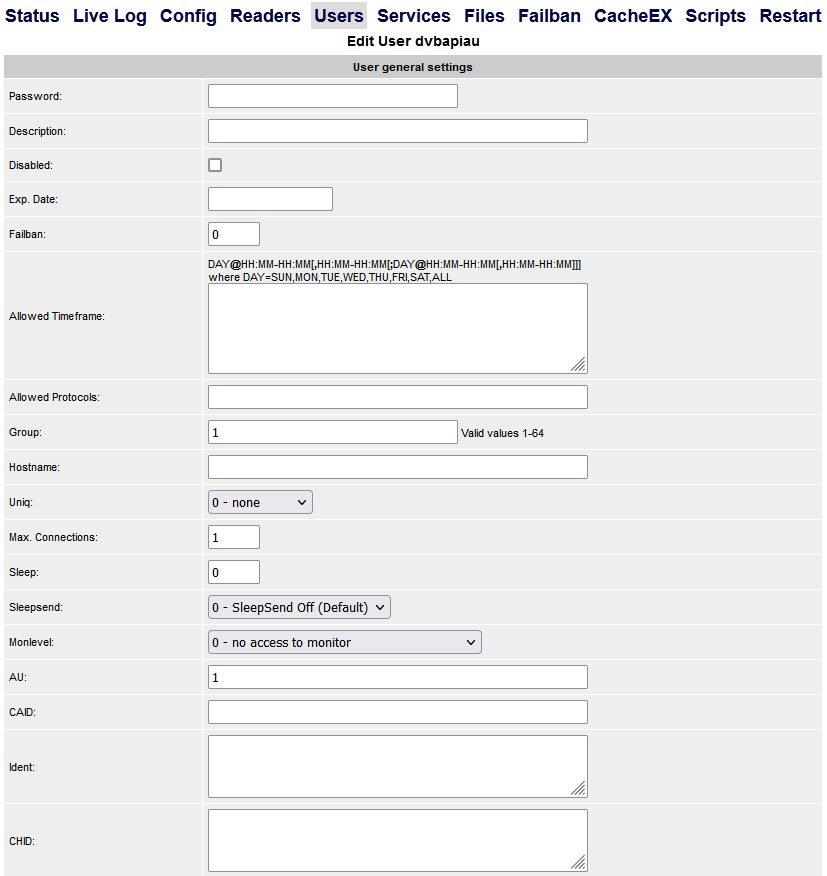The image size is (827, 876).
Task: Click into the Allowed Timeframe text area
Action: (x=398, y=328)
